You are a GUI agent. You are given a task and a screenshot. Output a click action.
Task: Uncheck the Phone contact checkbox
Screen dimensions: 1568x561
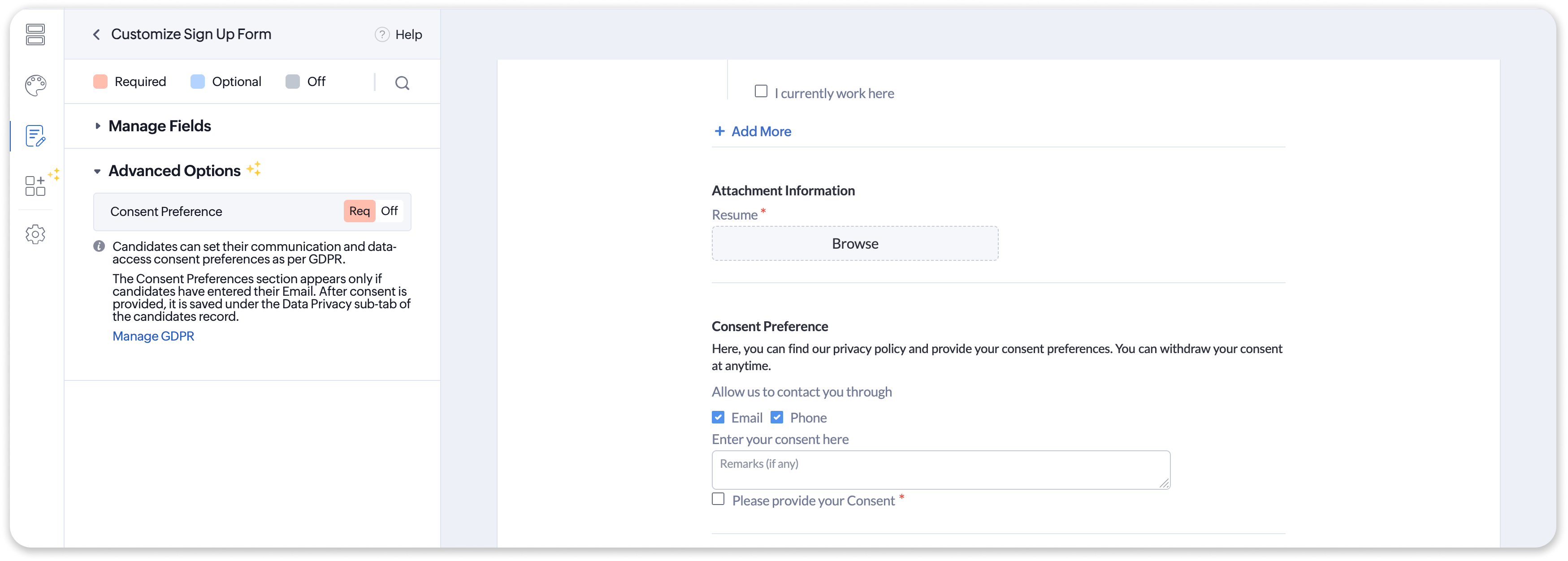coord(777,418)
